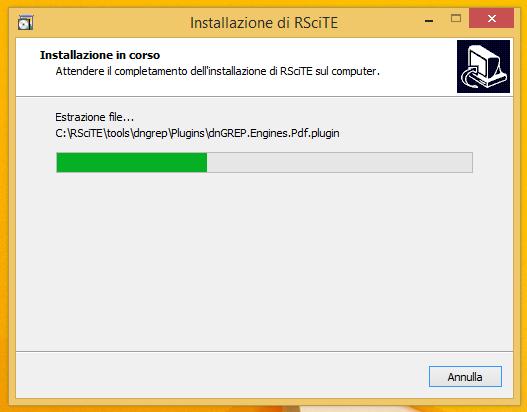The width and height of the screenshot is (527, 412).
Task: Open the installer system menu icon in title bar
Action: (25, 23)
